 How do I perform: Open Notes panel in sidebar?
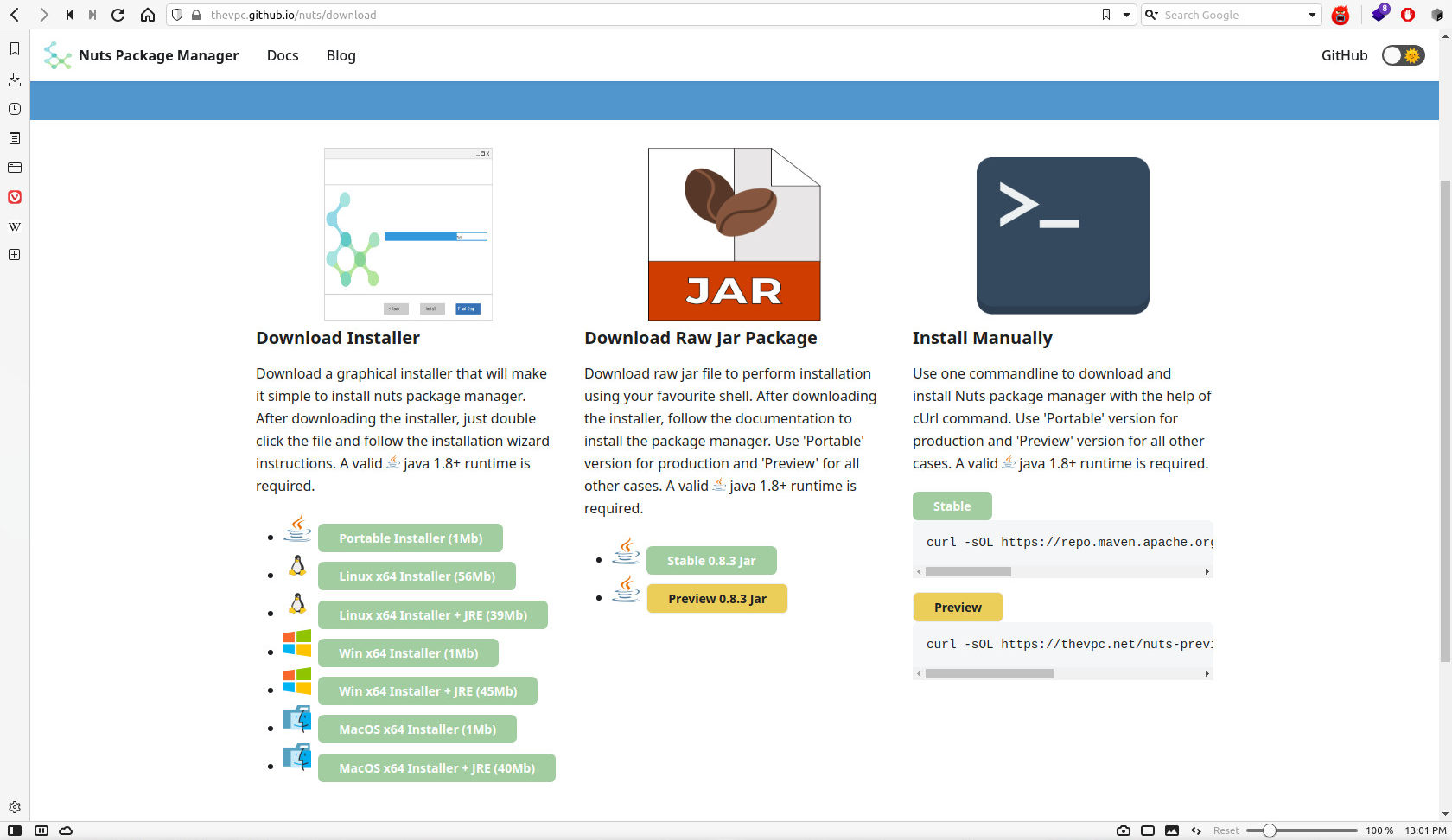[15, 138]
